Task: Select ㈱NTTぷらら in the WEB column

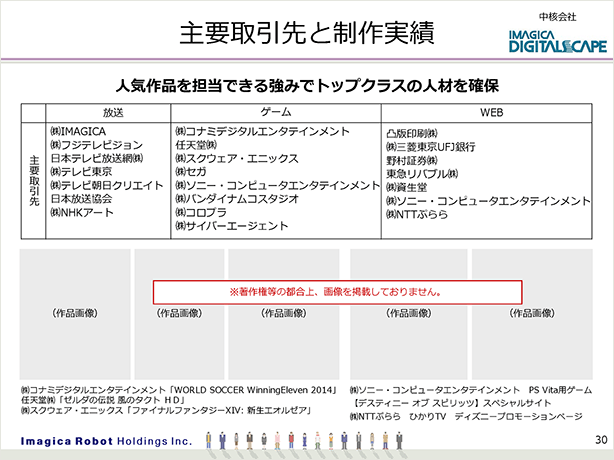Action: [417, 215]
